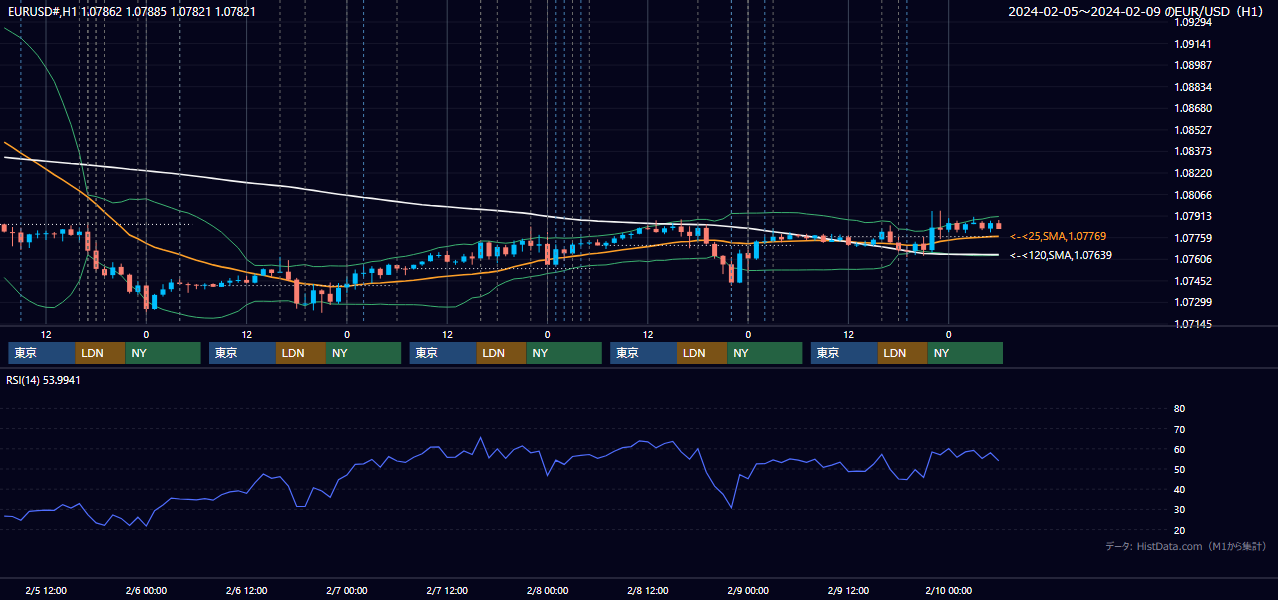This screenshot has width=1278, height=600.
Task: Click the RSI scale value 50
Action: pyautogui.click(x=1179, y=469)
